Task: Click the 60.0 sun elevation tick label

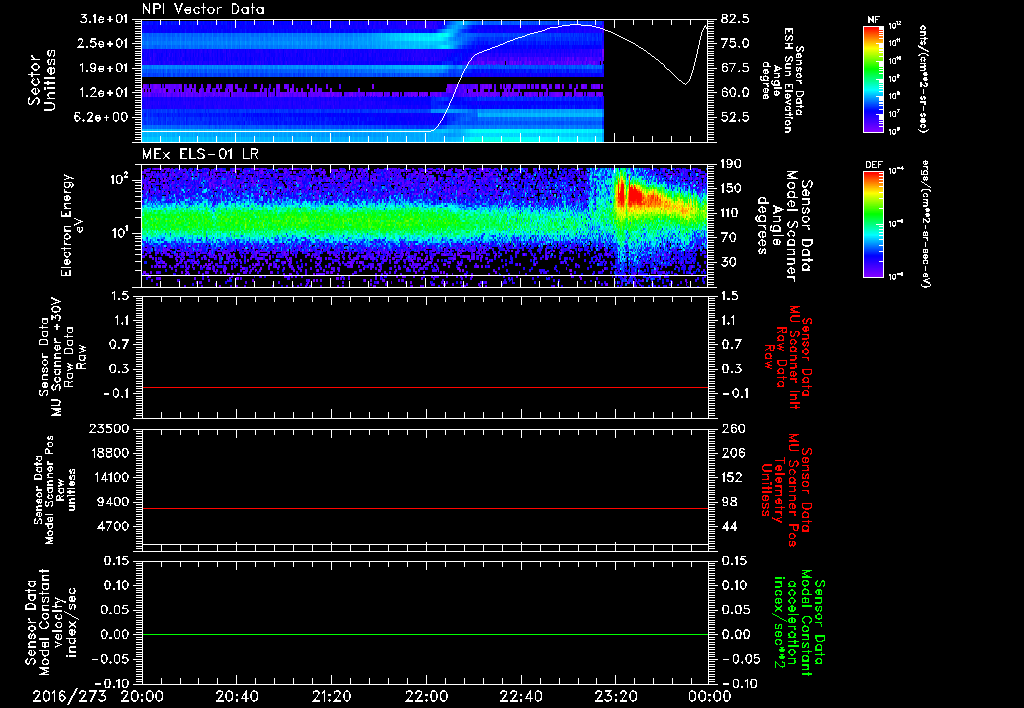Action: (x=735, y=92)
